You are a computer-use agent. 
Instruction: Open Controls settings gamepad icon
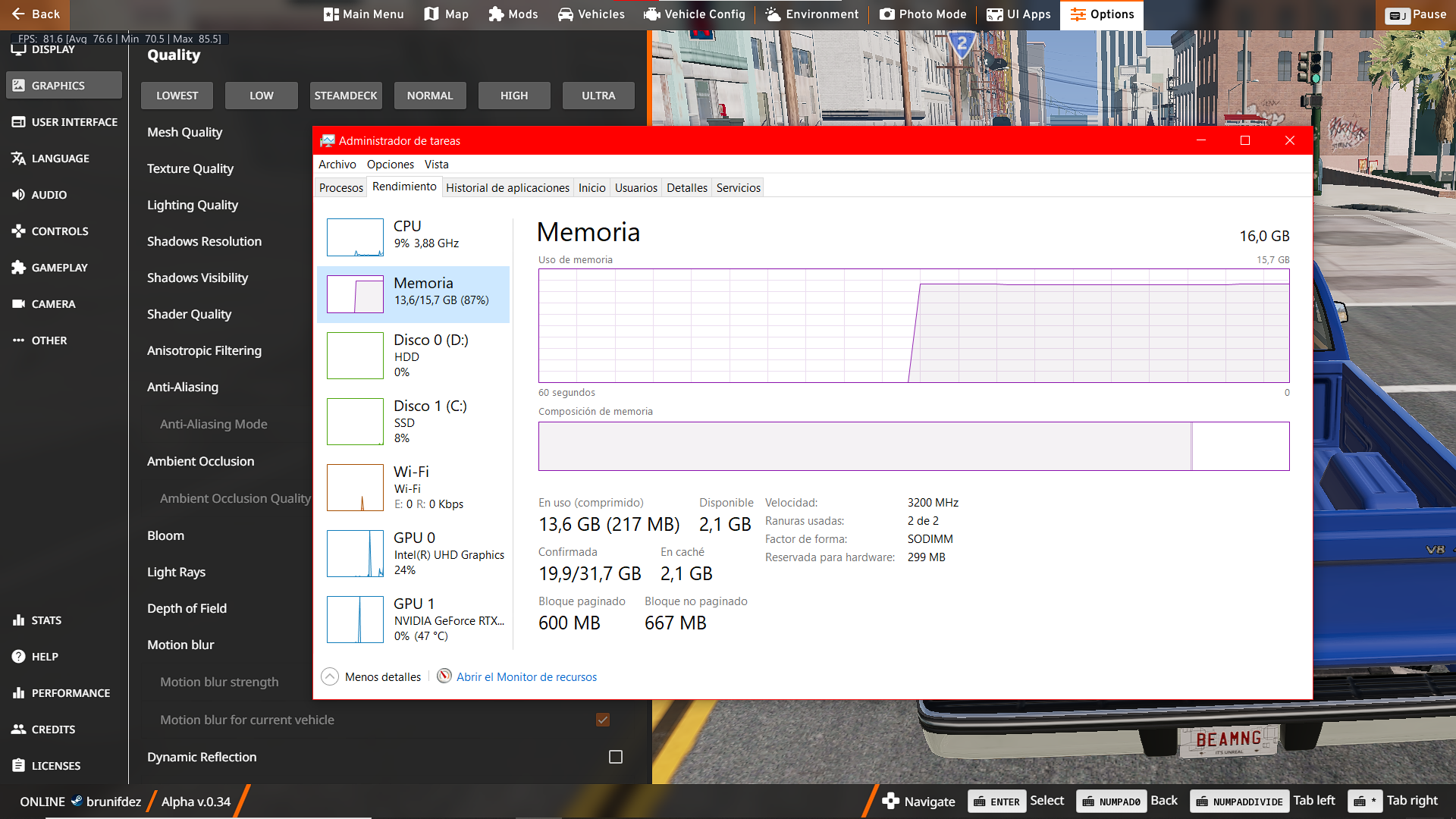19,231
